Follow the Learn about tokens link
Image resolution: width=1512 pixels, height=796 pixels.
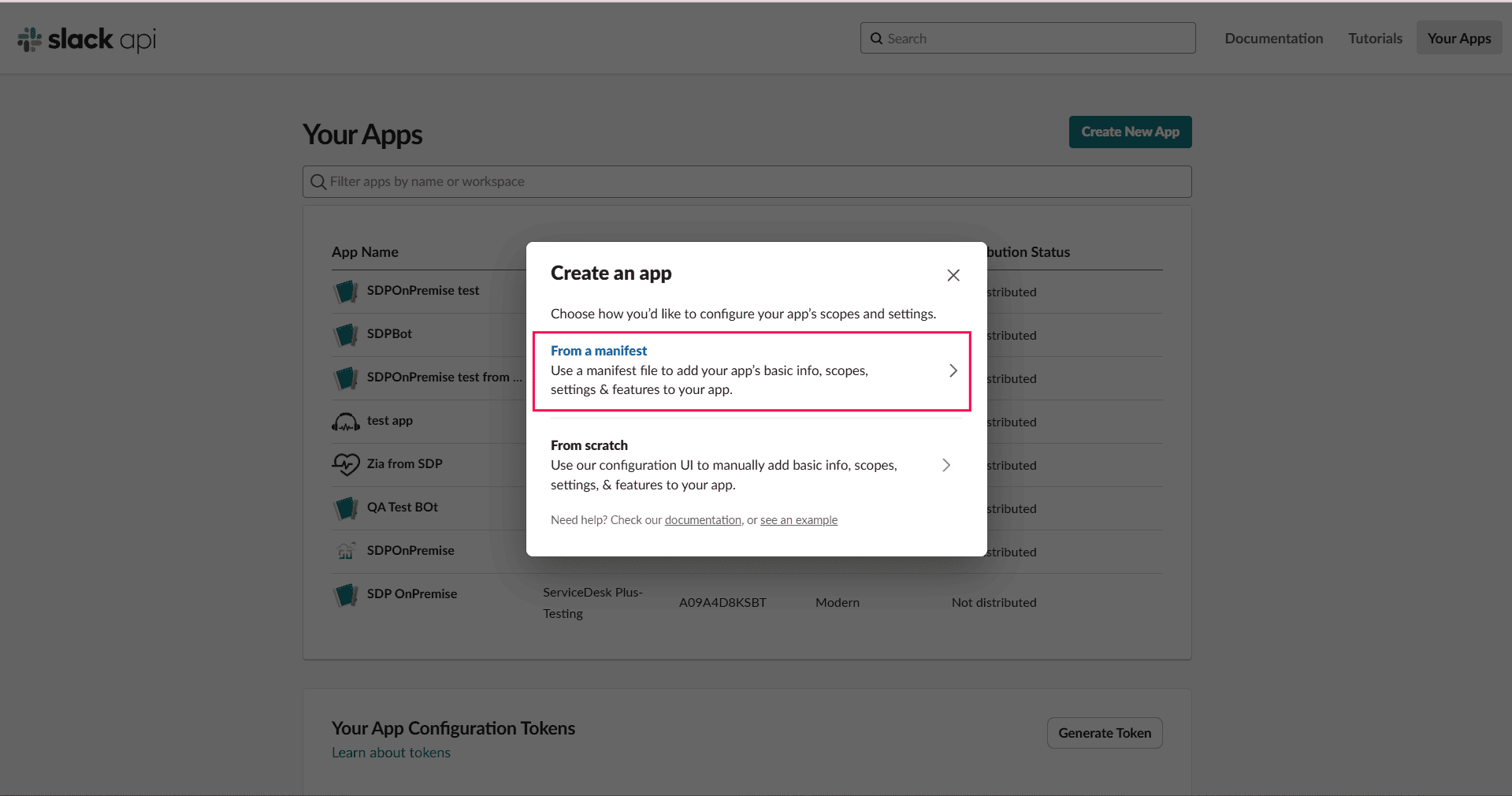[x=391, y=753]
